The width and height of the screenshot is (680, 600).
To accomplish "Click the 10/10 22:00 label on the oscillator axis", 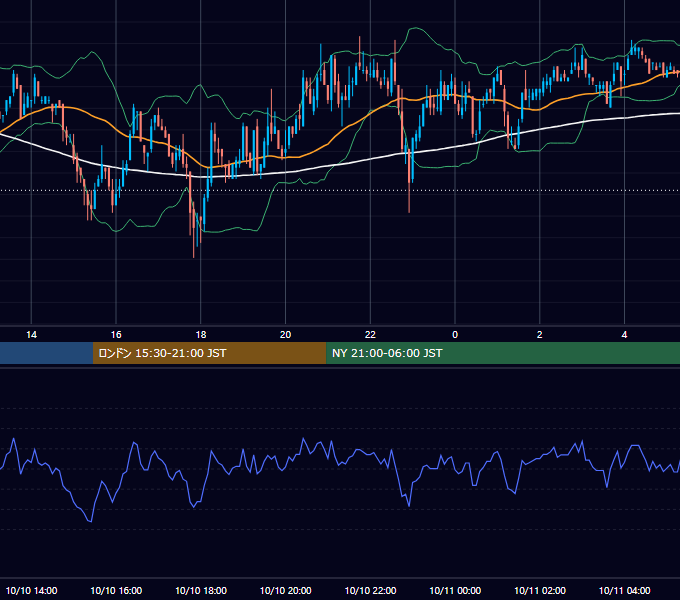I will pos(370,590).
